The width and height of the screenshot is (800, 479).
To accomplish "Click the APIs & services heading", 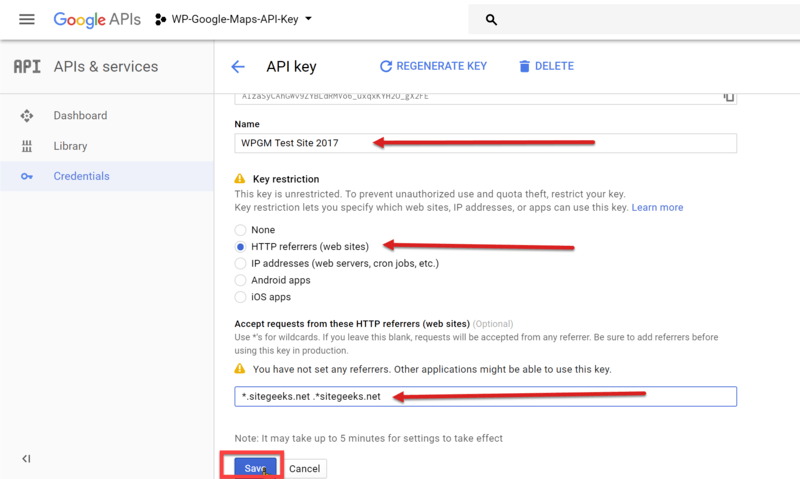I will coord(106,67).
